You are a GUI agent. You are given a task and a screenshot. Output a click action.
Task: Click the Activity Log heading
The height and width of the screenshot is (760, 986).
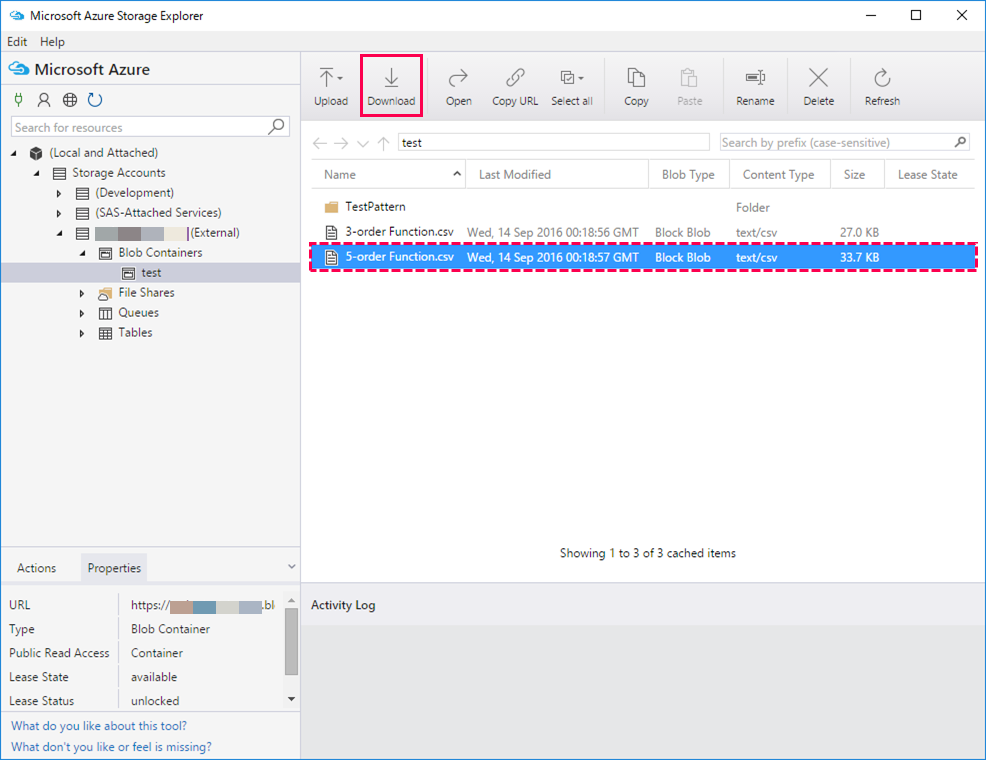click(343, 605)
